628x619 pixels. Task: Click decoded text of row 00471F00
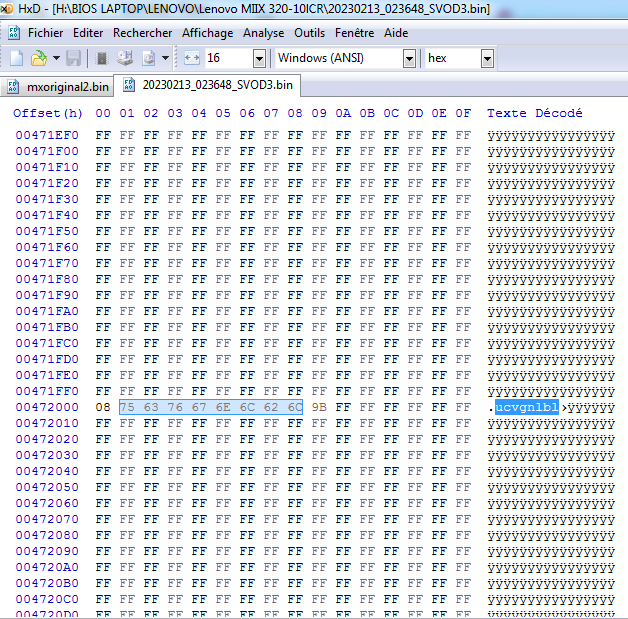551,151
